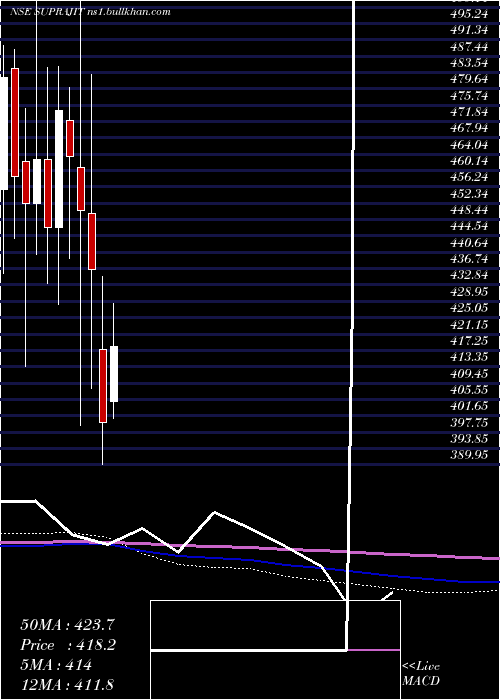
Task: Click the 487.44 price axis label
Action: pos(469,46)
